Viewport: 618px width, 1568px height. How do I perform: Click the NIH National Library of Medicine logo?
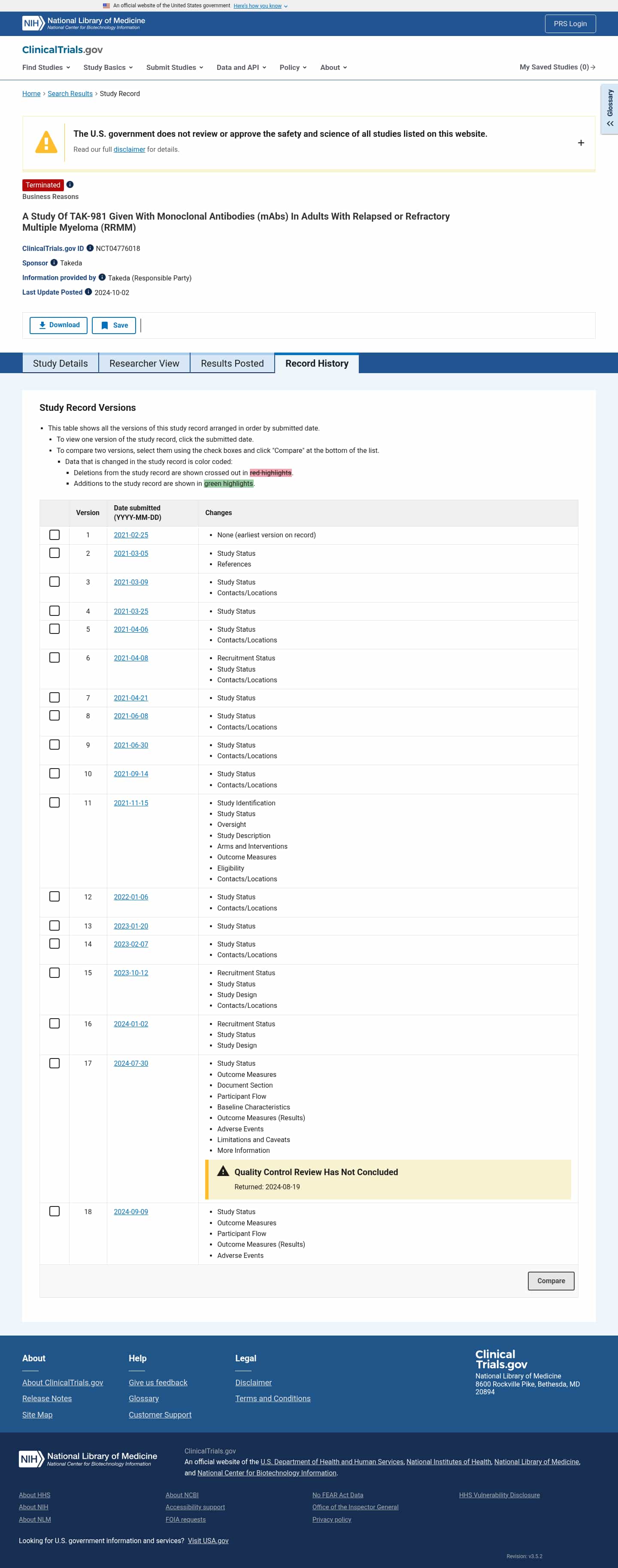84,23
